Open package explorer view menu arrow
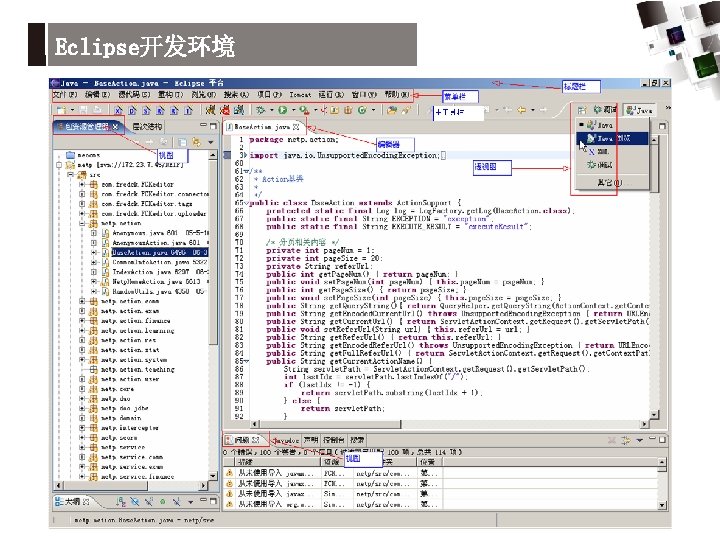The image size is (720, 540). [210, 142]
